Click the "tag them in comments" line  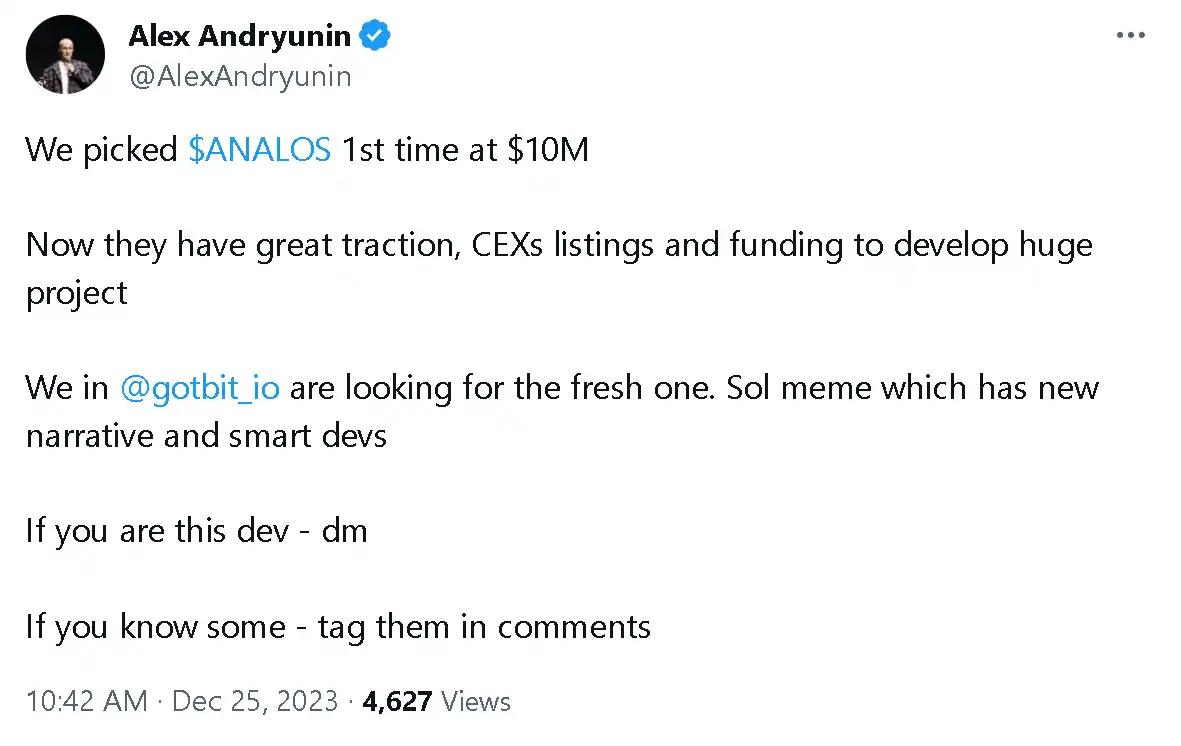tap(485, 627)
